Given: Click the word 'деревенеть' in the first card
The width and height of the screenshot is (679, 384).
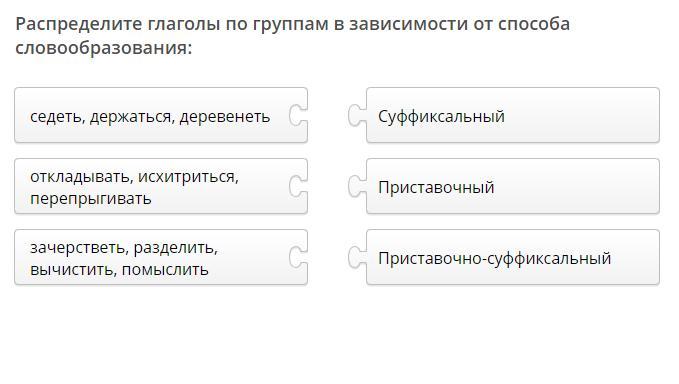Looking at the screenshot, I should (225, 116).
